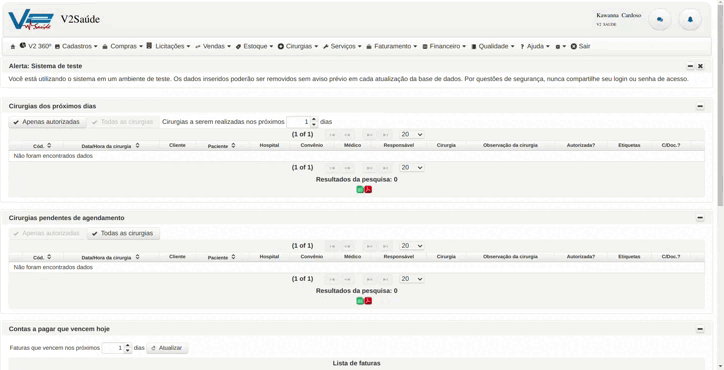This screenshot has width=724, height=370.
Task: Expand the Faturamento dropdown menu
Action: point(392,46)
